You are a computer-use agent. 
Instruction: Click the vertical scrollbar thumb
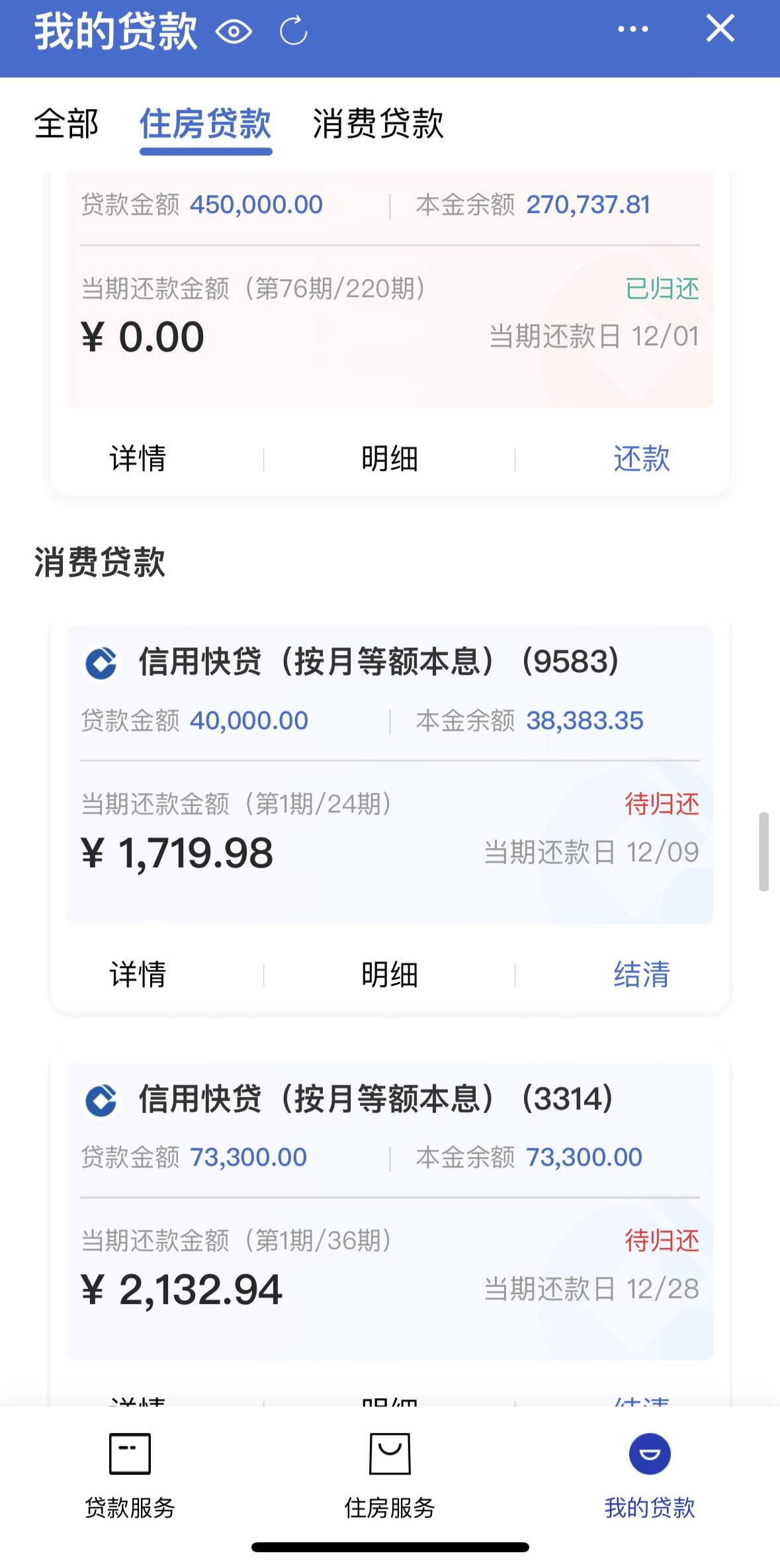click(763, 851)
